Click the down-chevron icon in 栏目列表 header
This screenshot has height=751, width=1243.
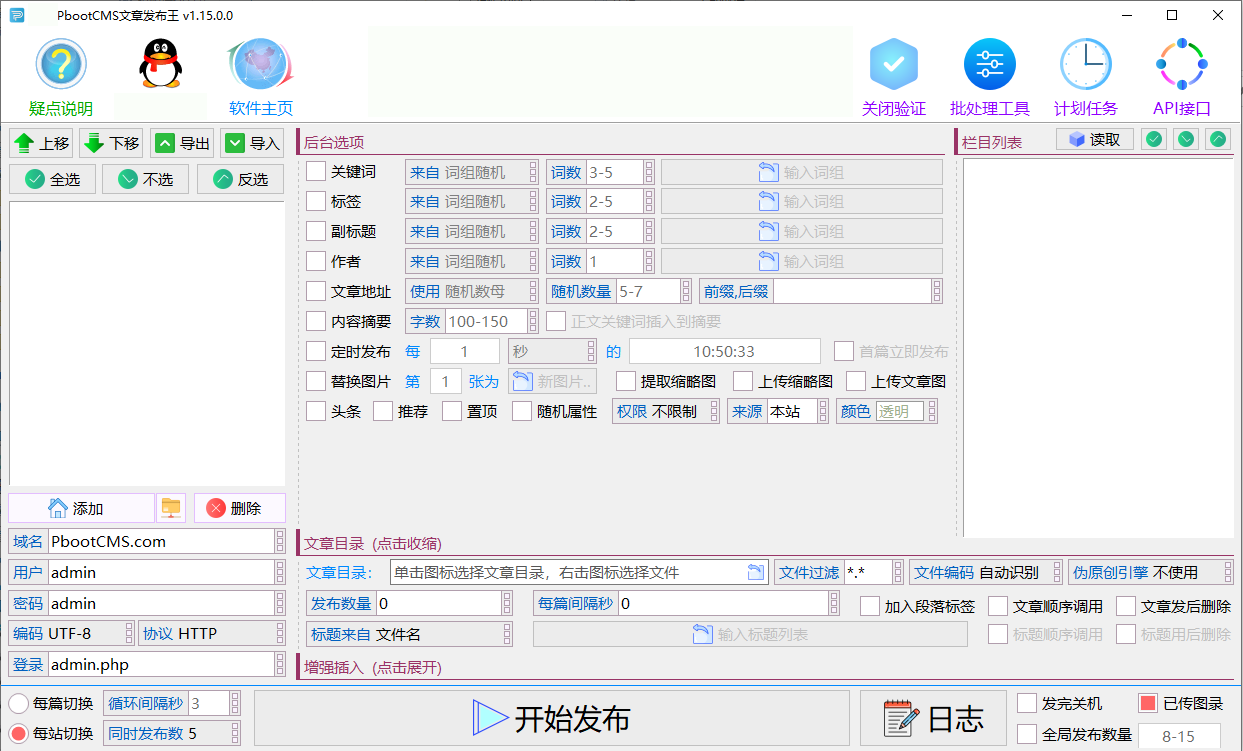coord(1185,139)
